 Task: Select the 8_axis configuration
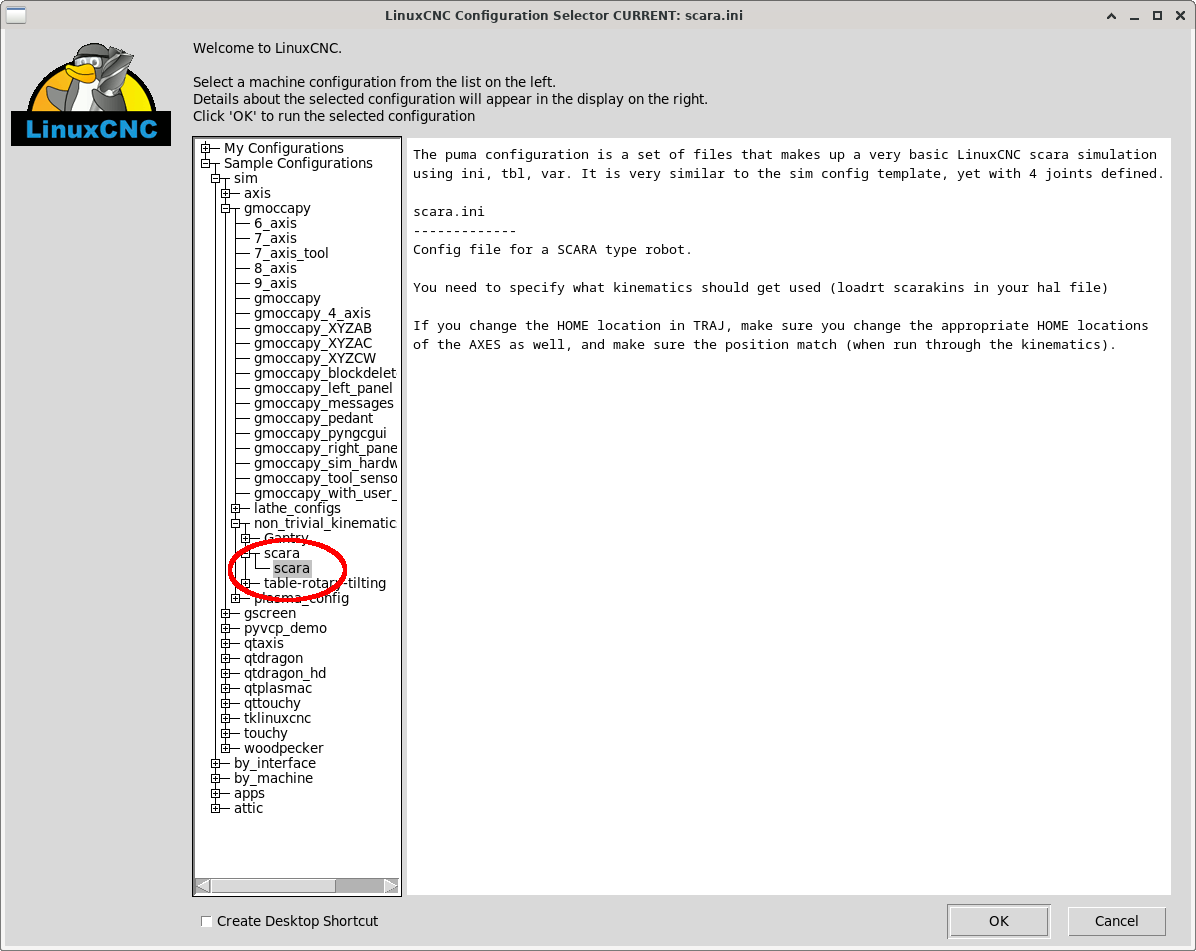coord(275,268)
